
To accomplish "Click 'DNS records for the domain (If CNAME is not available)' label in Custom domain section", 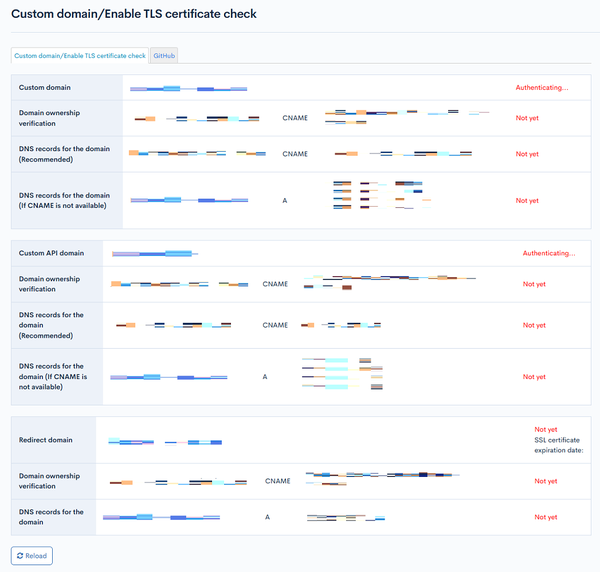I will tap(64, 200).
